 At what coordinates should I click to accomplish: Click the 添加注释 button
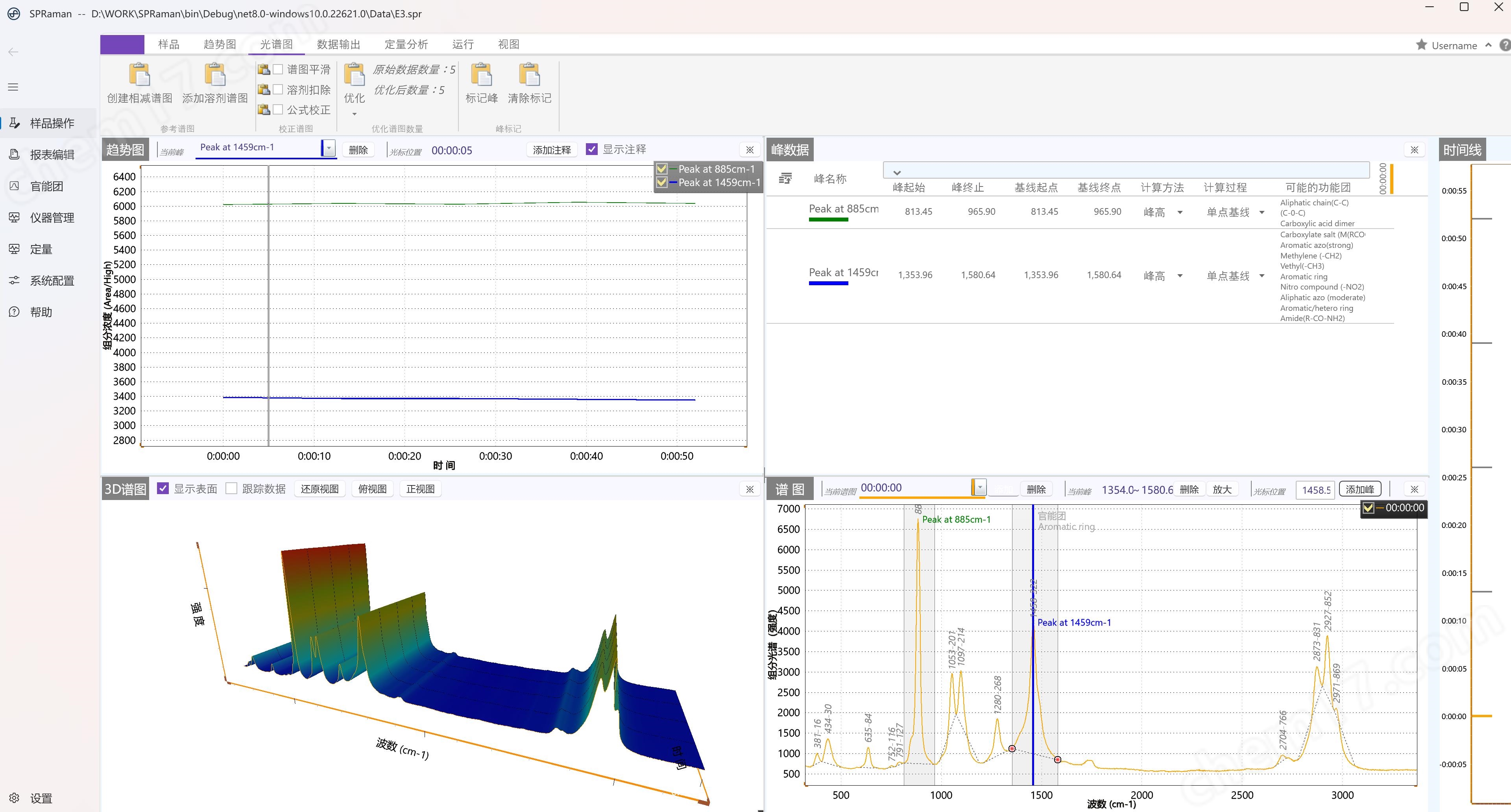click(x=552, y=150)
